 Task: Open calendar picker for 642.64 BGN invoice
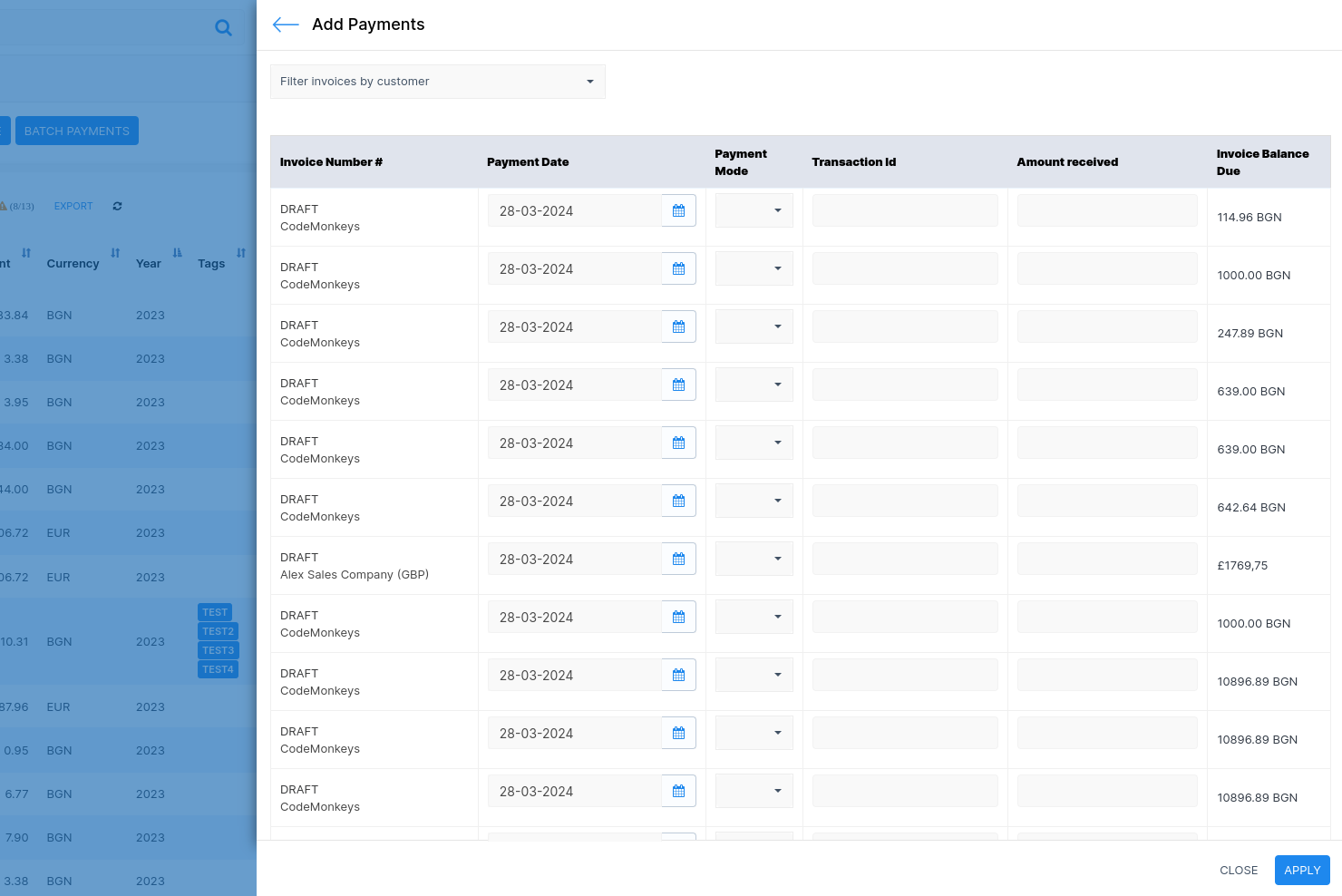678,501
